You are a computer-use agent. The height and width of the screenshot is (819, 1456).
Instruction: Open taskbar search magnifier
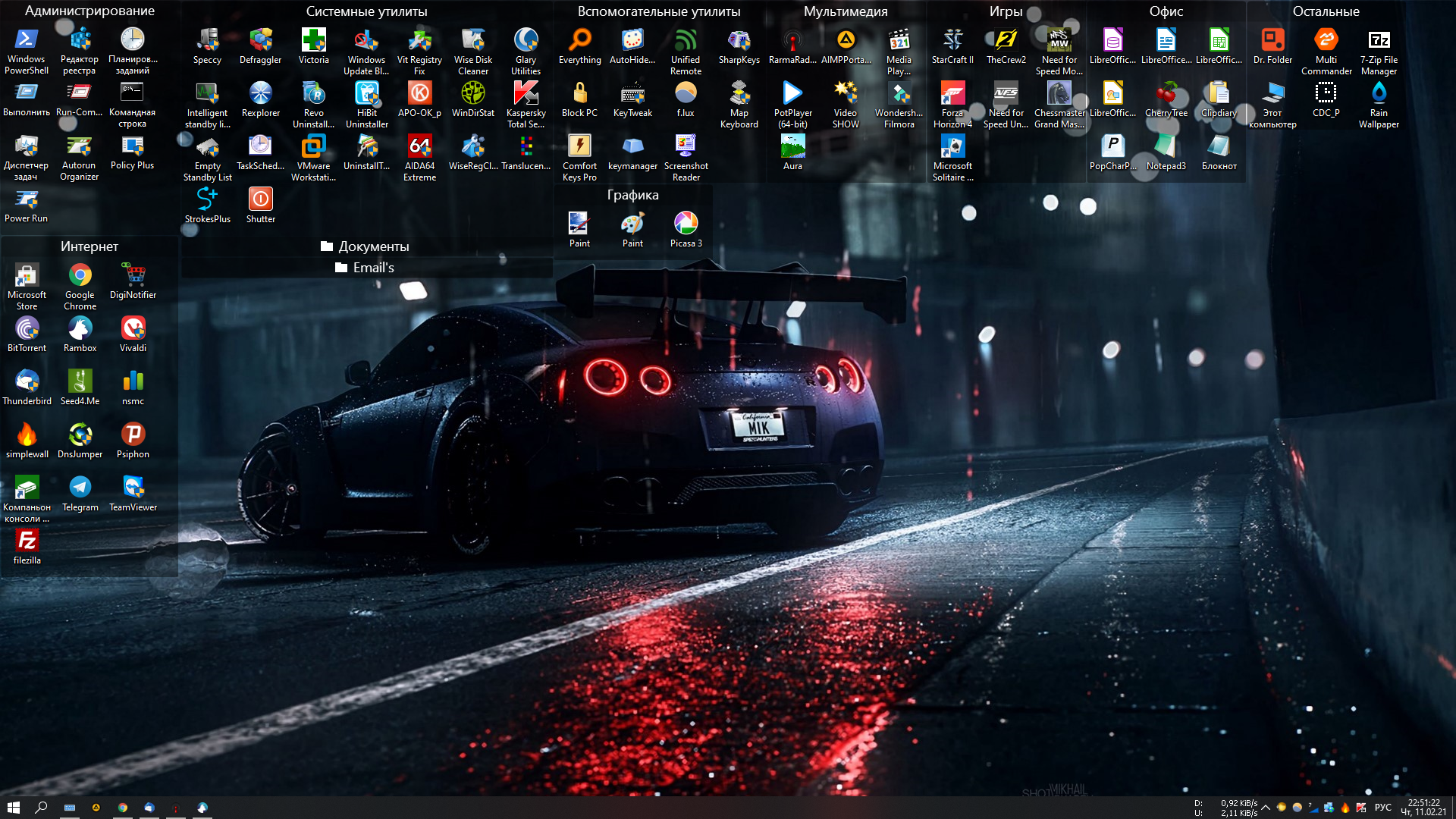coord(41,808)
